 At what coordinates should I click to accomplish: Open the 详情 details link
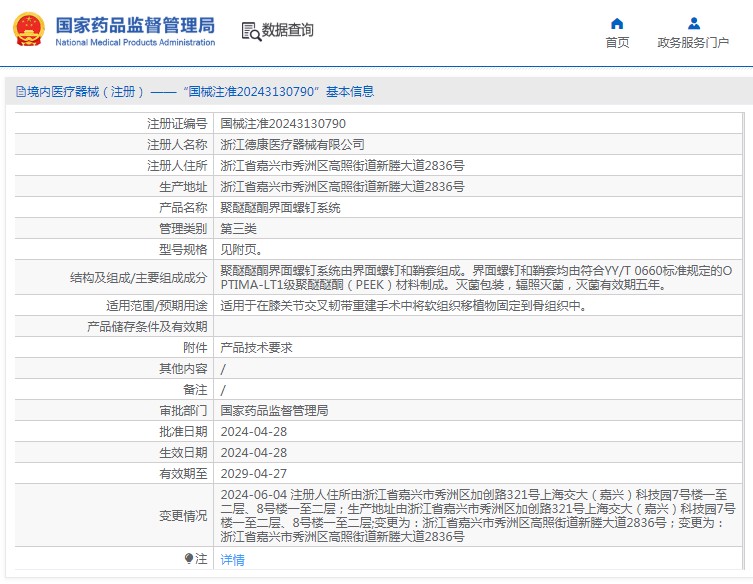tap(232, 560)
